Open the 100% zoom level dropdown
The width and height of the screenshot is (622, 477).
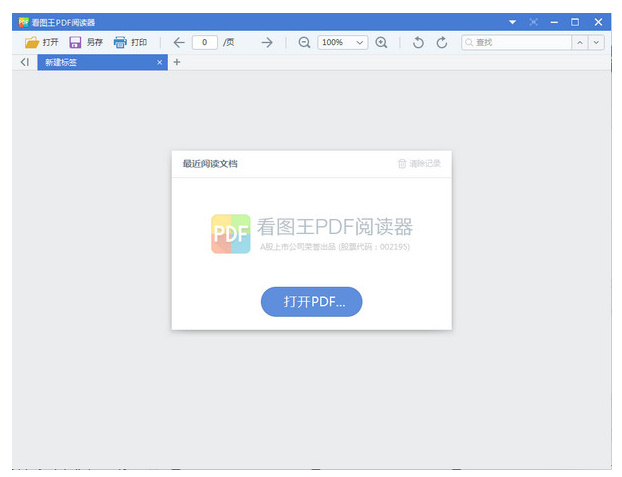coord(343,42)
